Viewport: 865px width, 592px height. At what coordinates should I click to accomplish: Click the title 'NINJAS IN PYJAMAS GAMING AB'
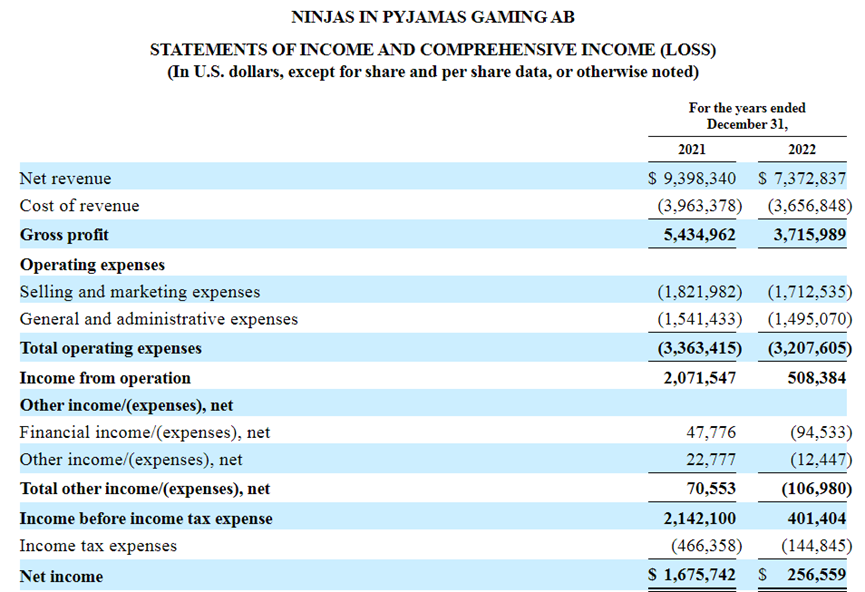[x=432, y=17]
